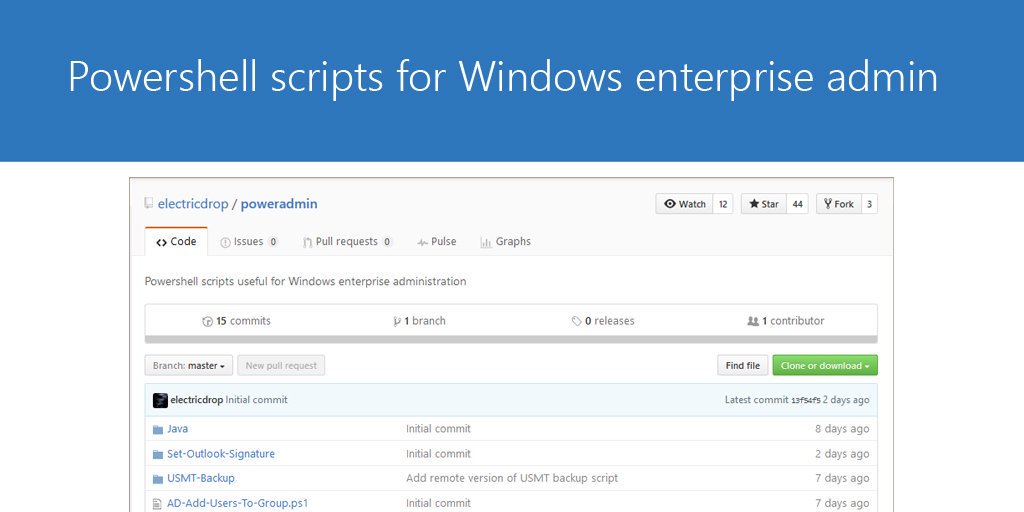This screenshot has height=512, width=1024.
Task: Click '2 days ago' in Set-Outlook-Signature row
Action: [x=842, y=454]
